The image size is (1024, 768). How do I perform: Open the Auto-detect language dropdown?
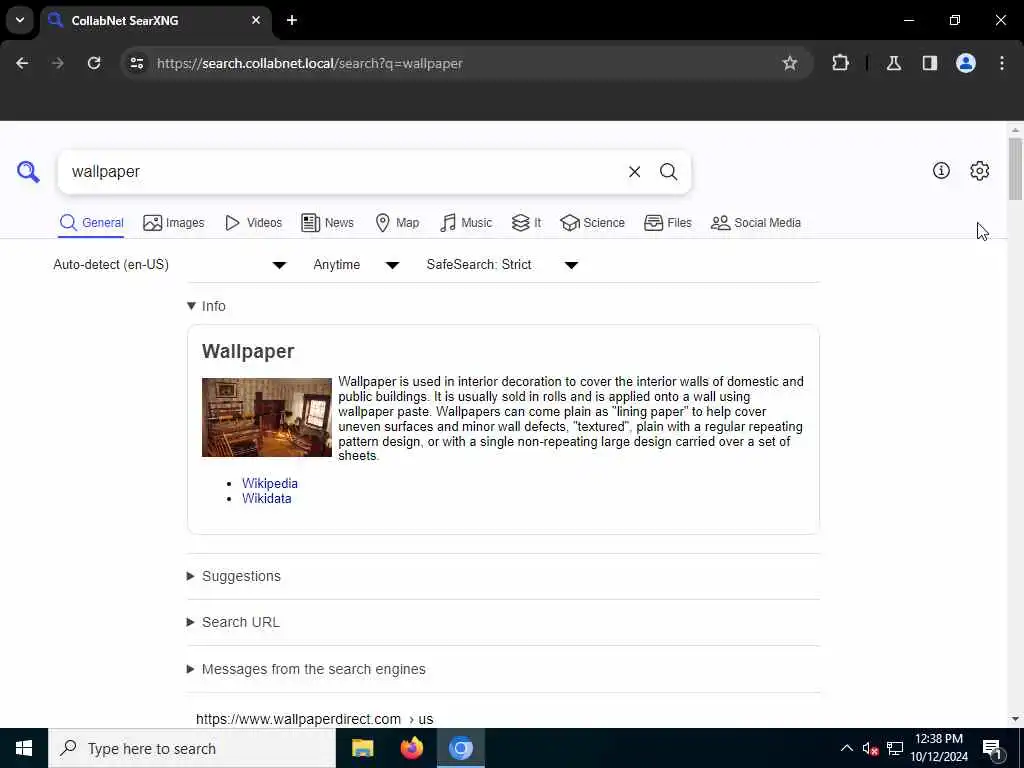(x=170, y=264)
